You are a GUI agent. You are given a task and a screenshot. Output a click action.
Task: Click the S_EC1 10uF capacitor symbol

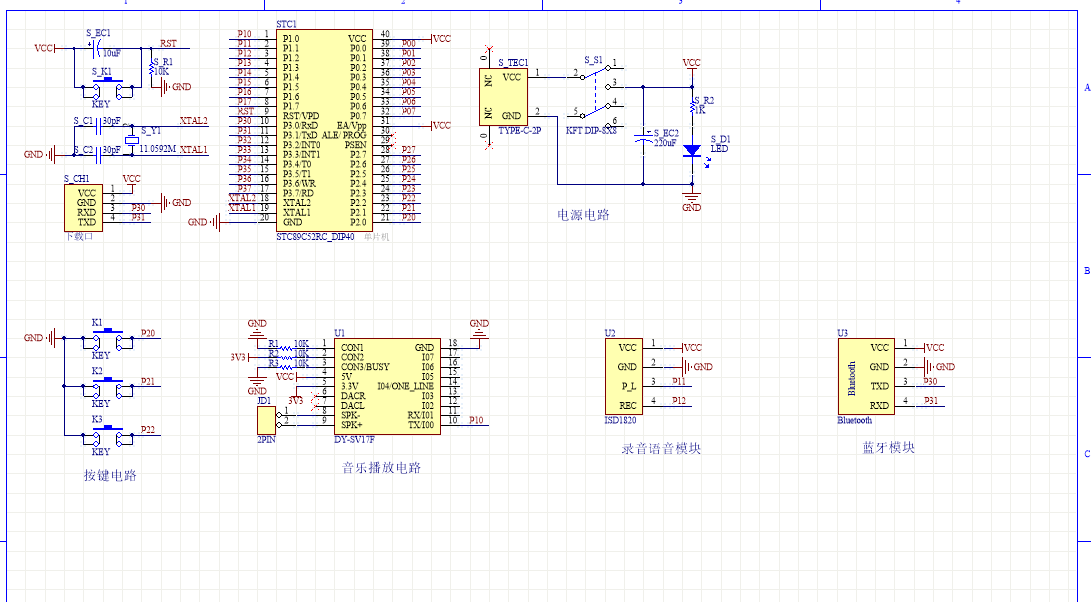coord(92,47)
